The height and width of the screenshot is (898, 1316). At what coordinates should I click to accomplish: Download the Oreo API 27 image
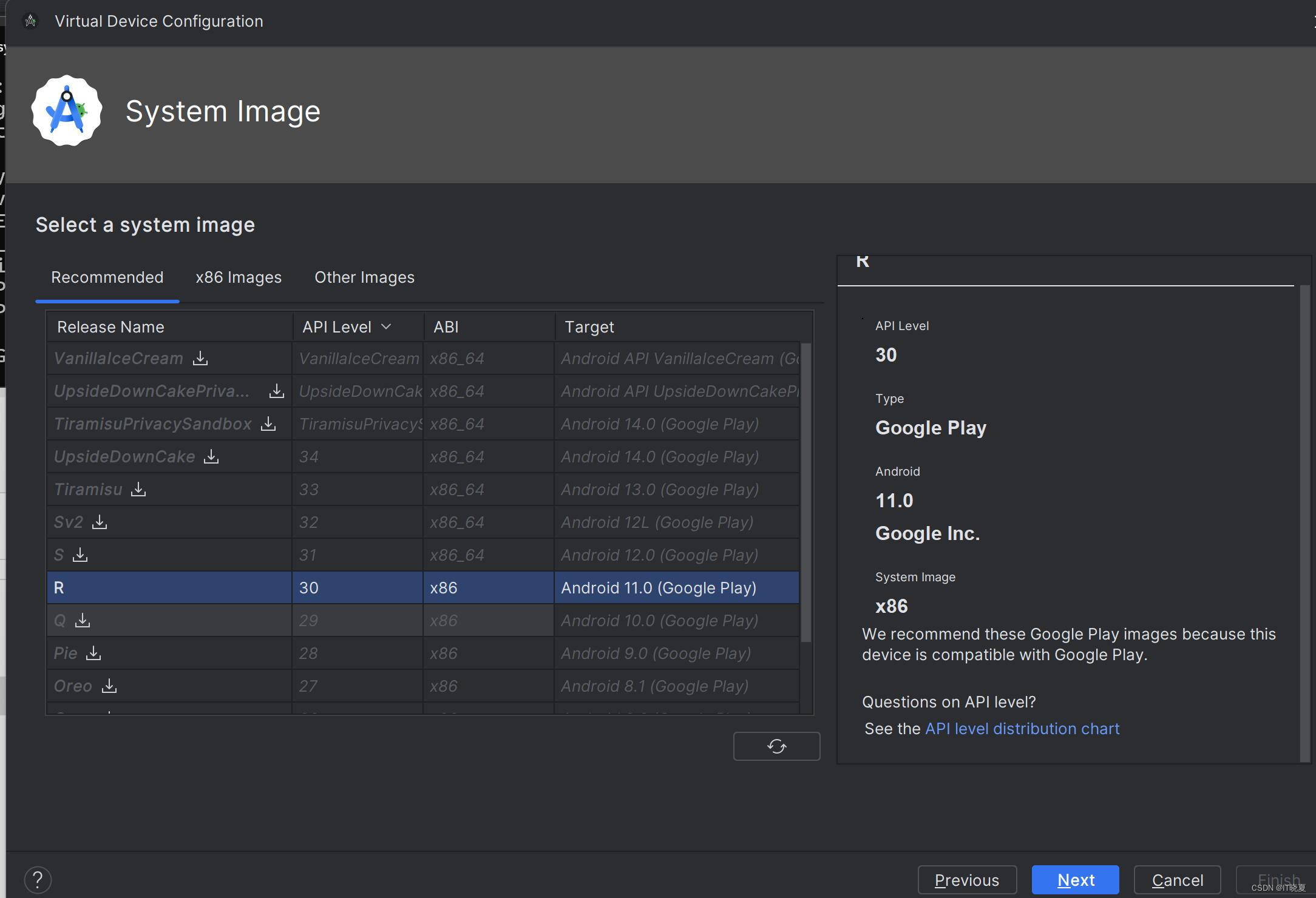pyautogui.click(x=109, y=686)
